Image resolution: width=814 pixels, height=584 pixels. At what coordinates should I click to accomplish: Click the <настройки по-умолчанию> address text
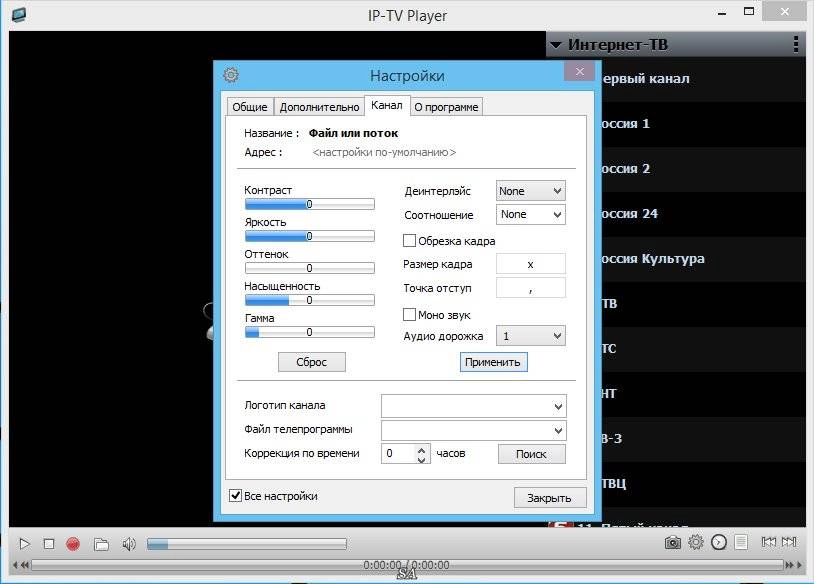[384, 153]
